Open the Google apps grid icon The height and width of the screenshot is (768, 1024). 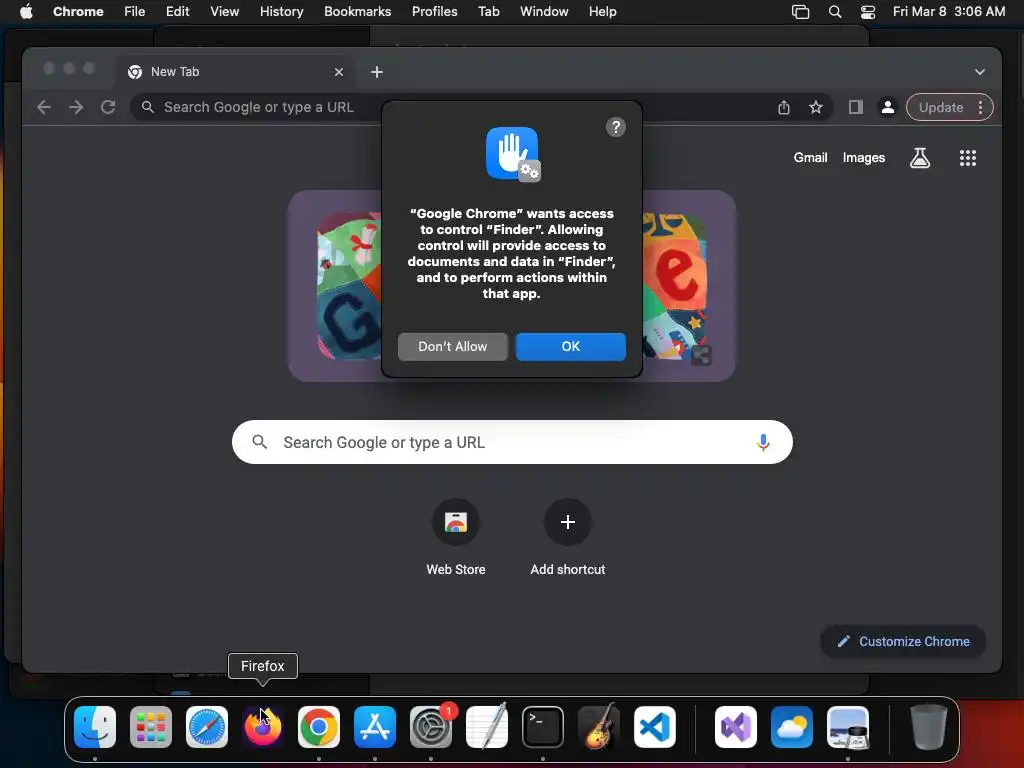(967, 157)
